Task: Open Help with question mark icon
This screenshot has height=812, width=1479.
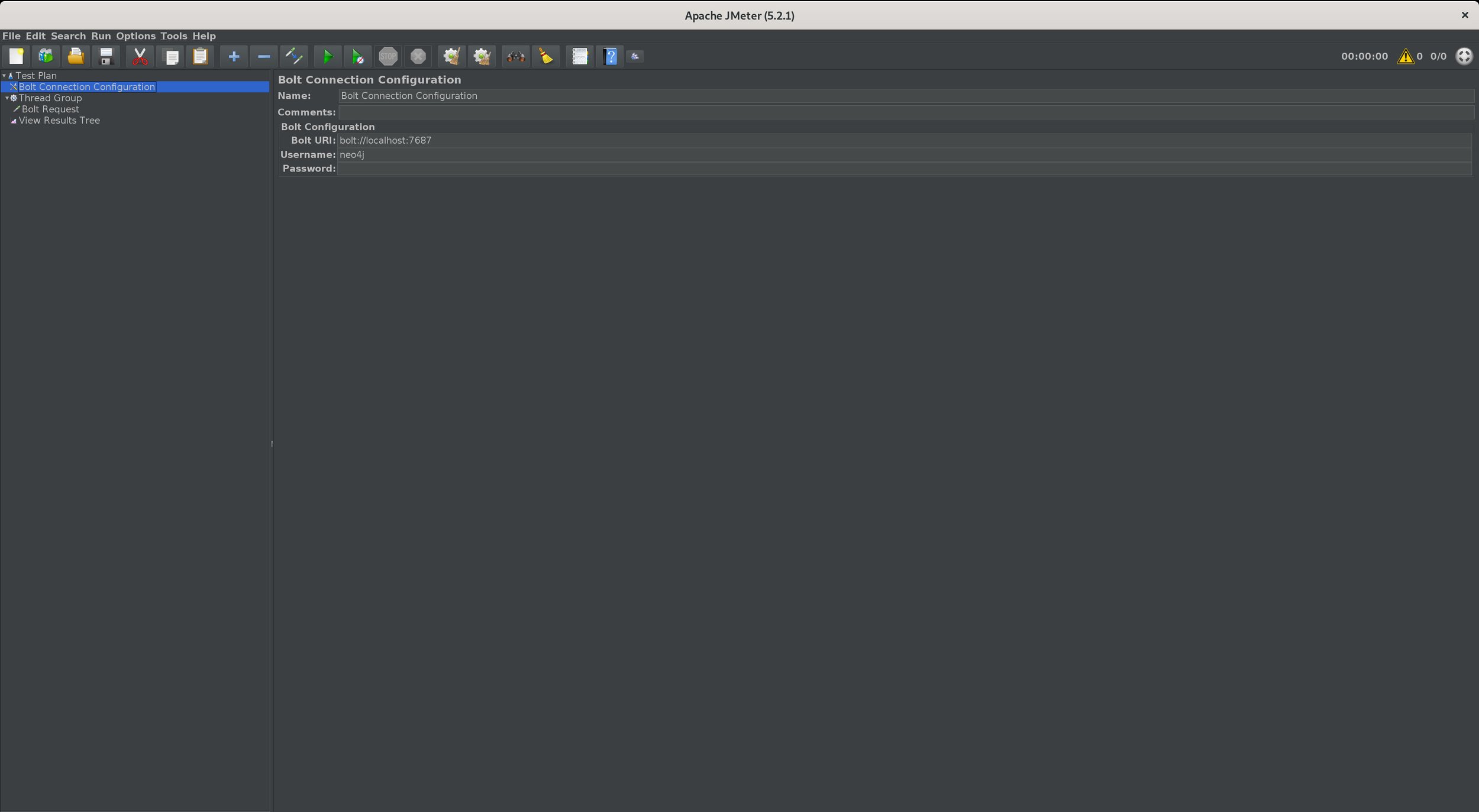Action: tap(610, 57)
